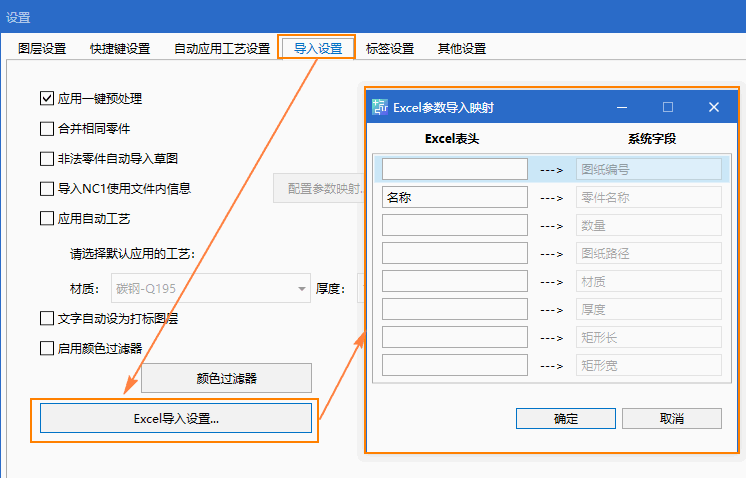Click the Excel参数导入映射 dialog title icon
The width and height of the screenshot is (746, 478).
point(380,107)
